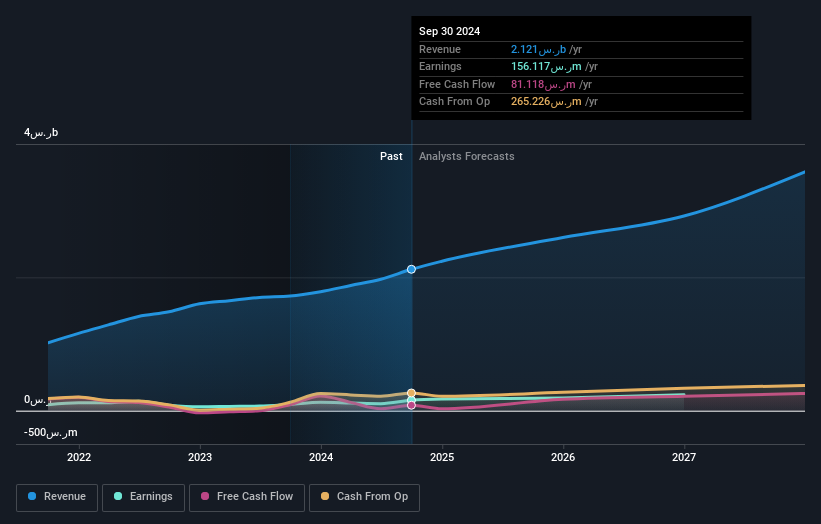Click the 'Revenue' tooltip row label
The image size is (821, 524).
[440, 49]
